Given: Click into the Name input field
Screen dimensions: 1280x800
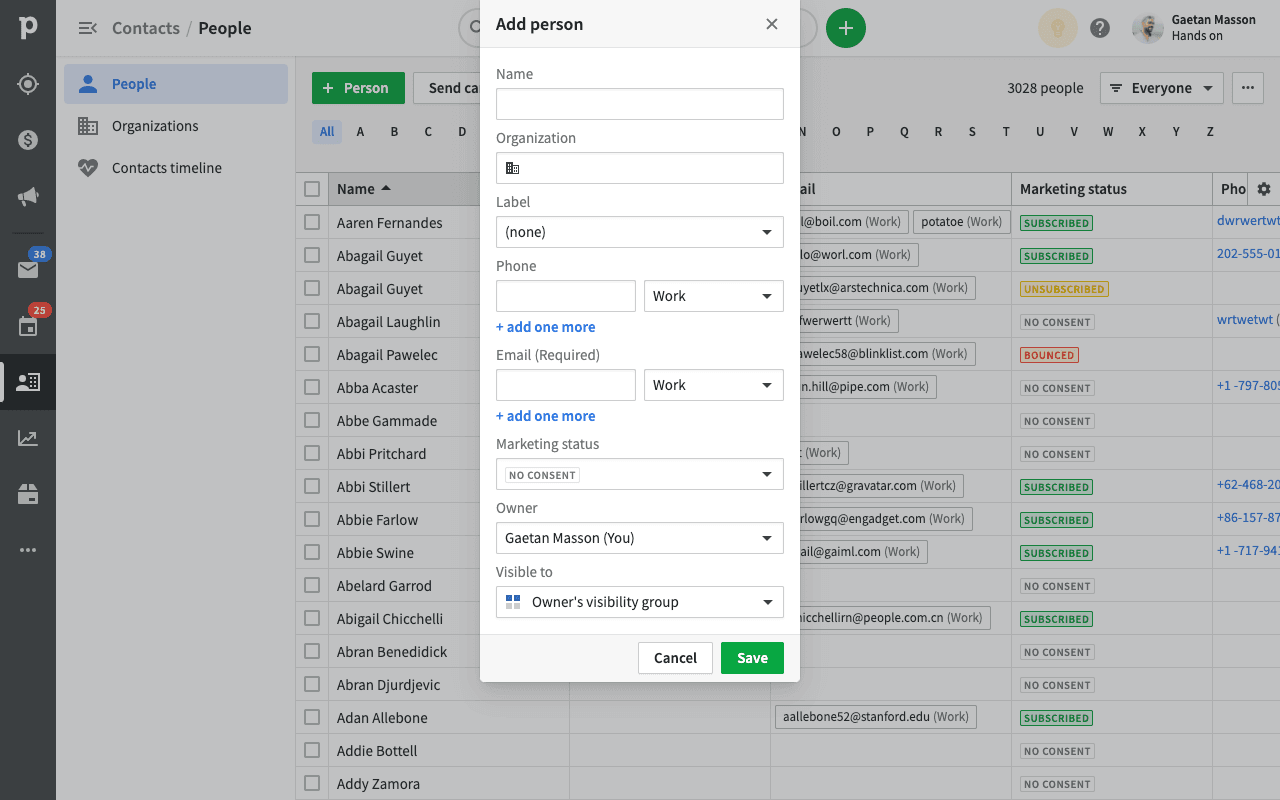Looking at the screenshot, I should click(x=639, y=104).
